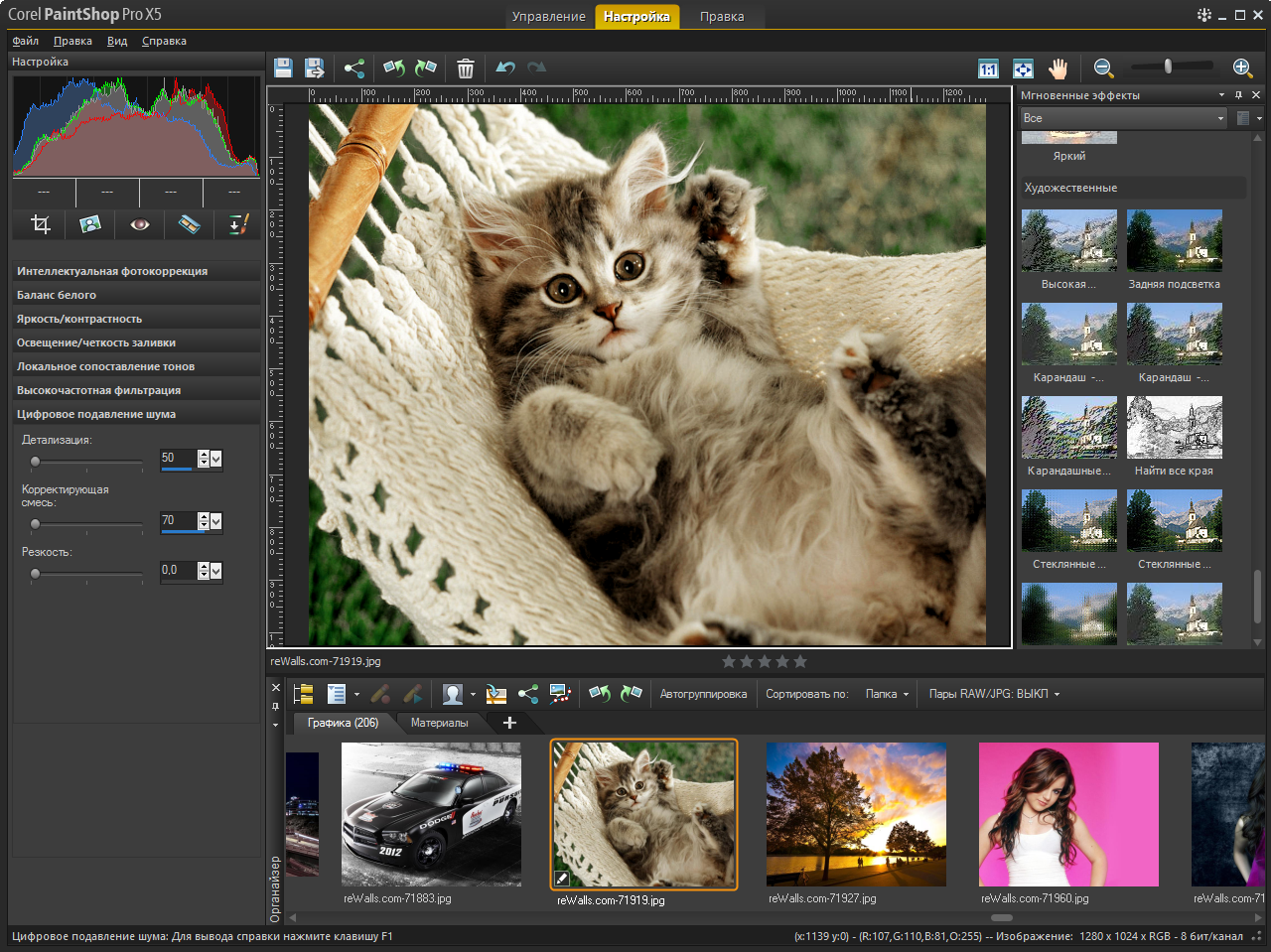
Task: Click the Redo arrow icon
Action: click(537, 68)
